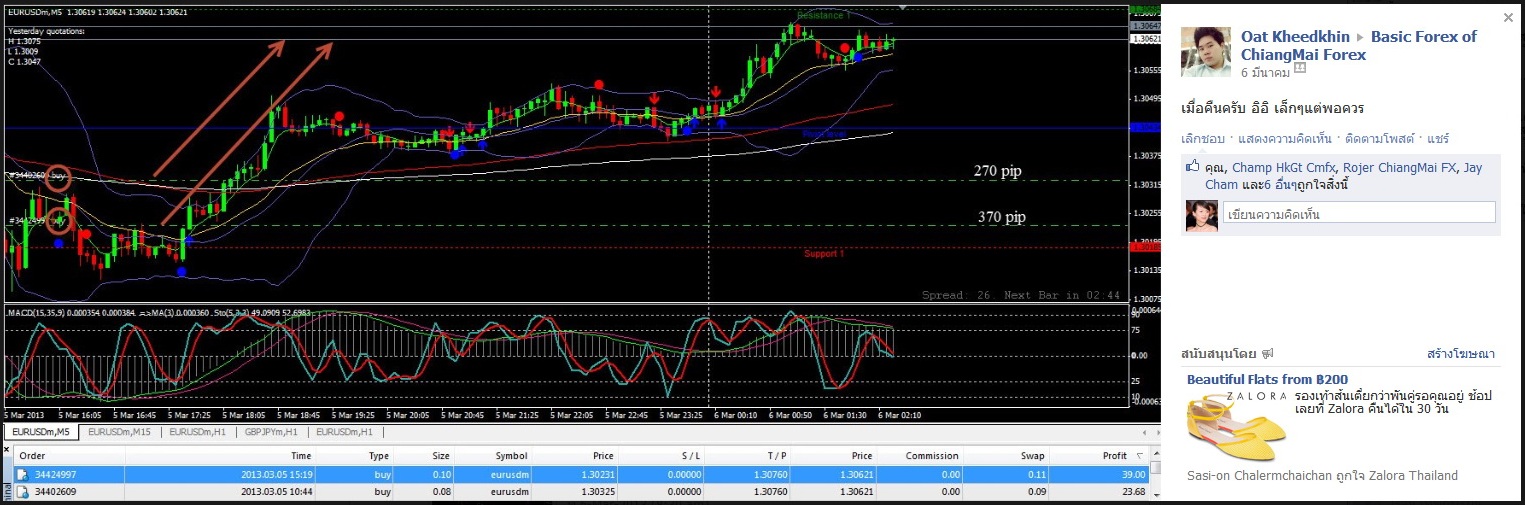1525x505 pixels.
Task: Click the order icon for trade 34424997
Action: click(22, 473)
